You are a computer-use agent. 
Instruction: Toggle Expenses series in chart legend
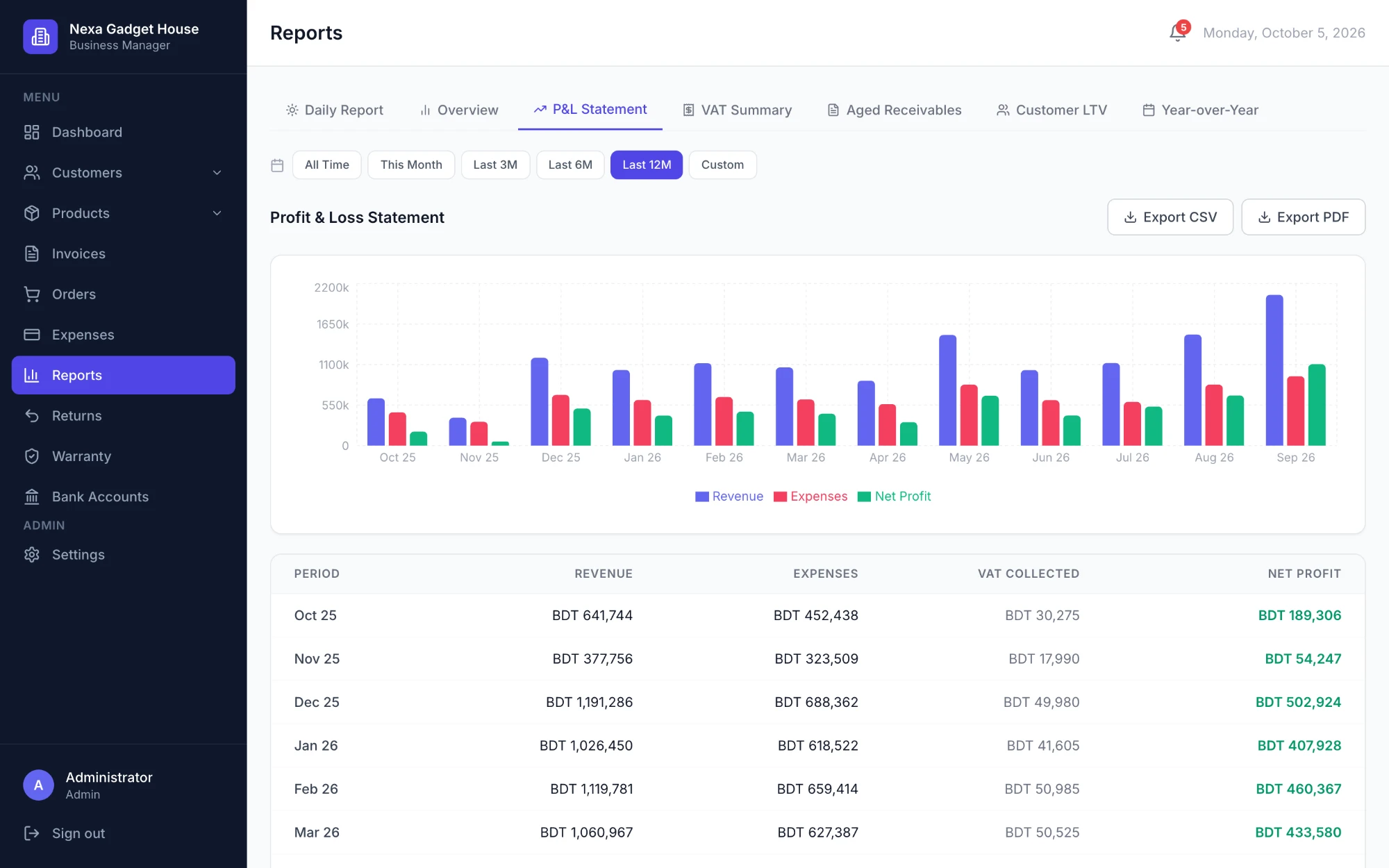(810, 496)
